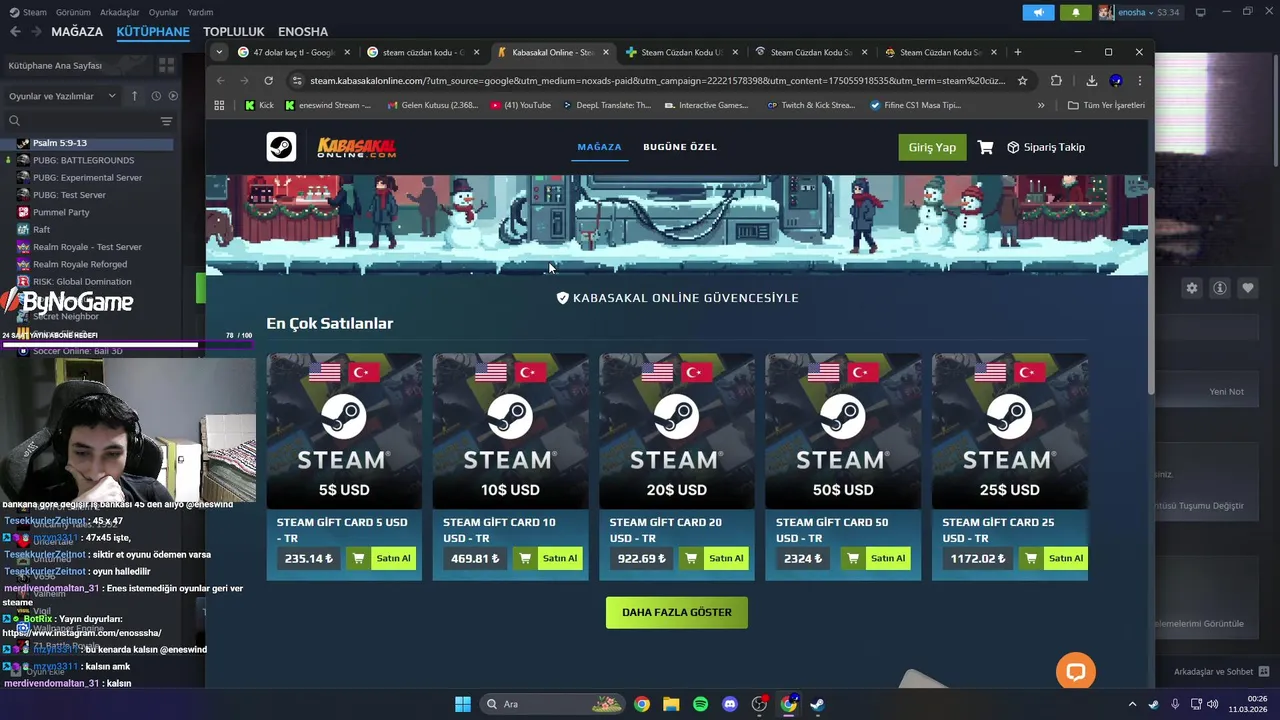The height and width of the screenshot is (720, 1280).
Task: Open the shopping cart icon in header
Action: [x=985, y=147]
